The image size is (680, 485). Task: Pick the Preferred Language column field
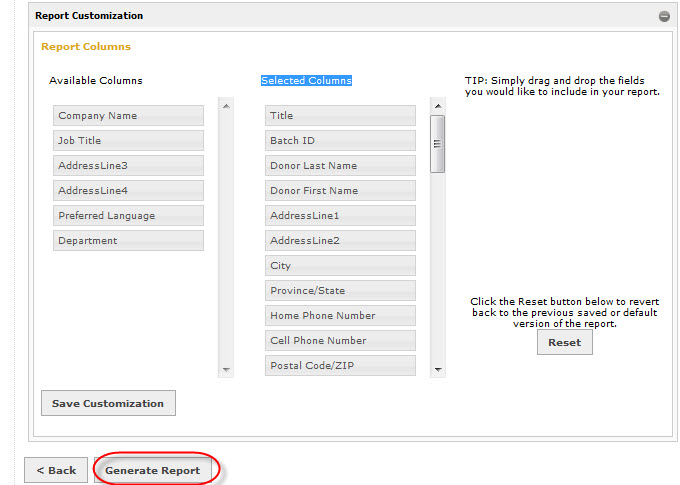pyautogui.click(x=128, y=216)
